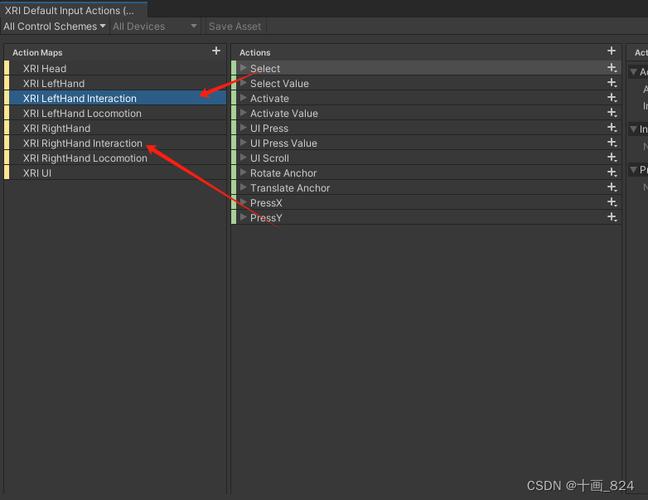Select the Rotate Anchor action row
Viewport: 648px width, 500px height.
click(x=426, y=172)
